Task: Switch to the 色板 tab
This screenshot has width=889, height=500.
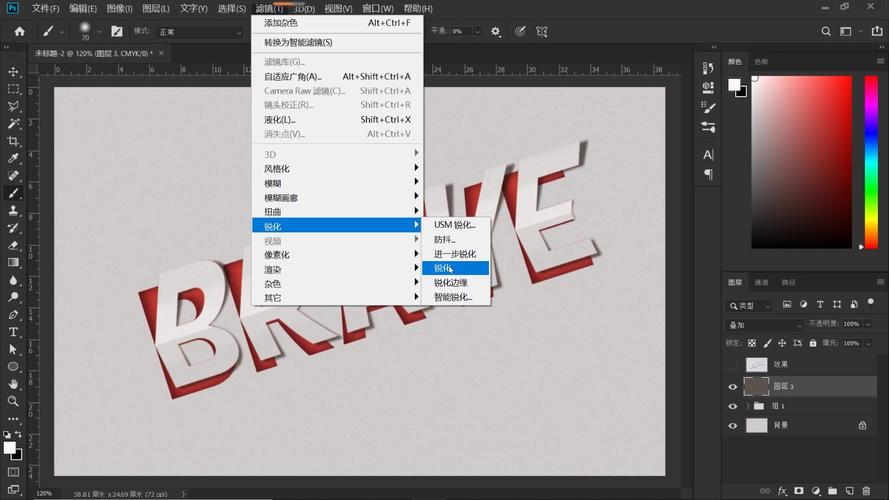Action: tap(761, 62)
